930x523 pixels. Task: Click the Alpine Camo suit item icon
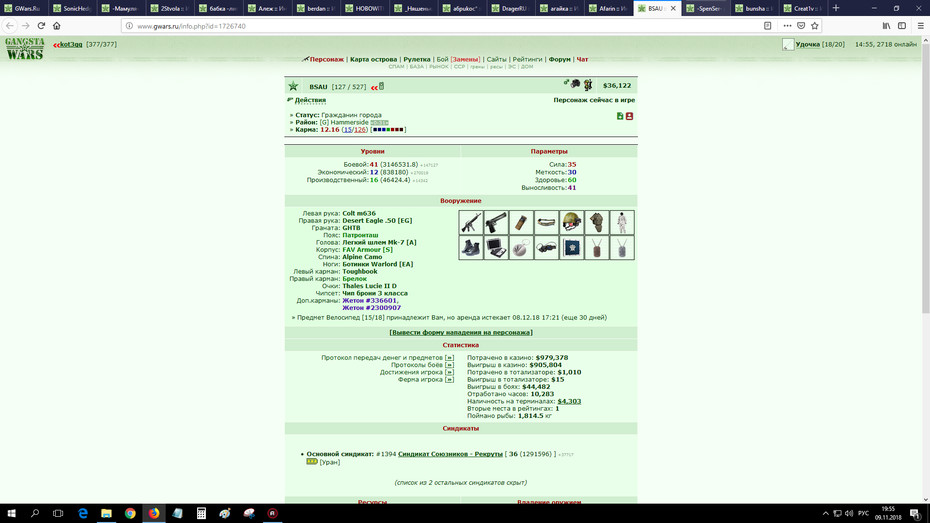pyautogui.click(x=622, y=222)
